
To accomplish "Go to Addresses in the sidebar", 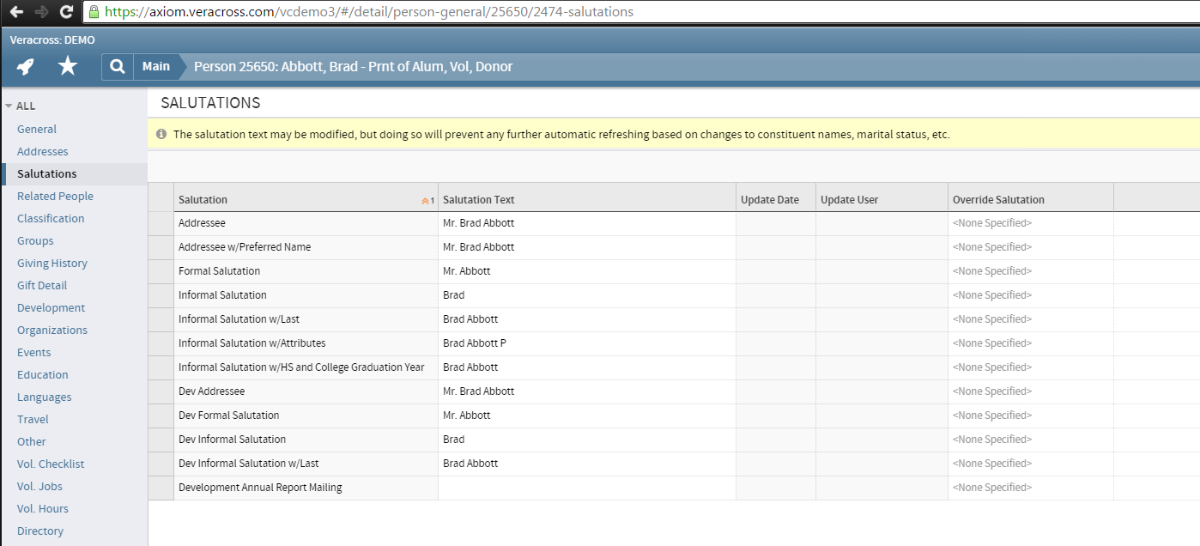I will pos(43,152).
